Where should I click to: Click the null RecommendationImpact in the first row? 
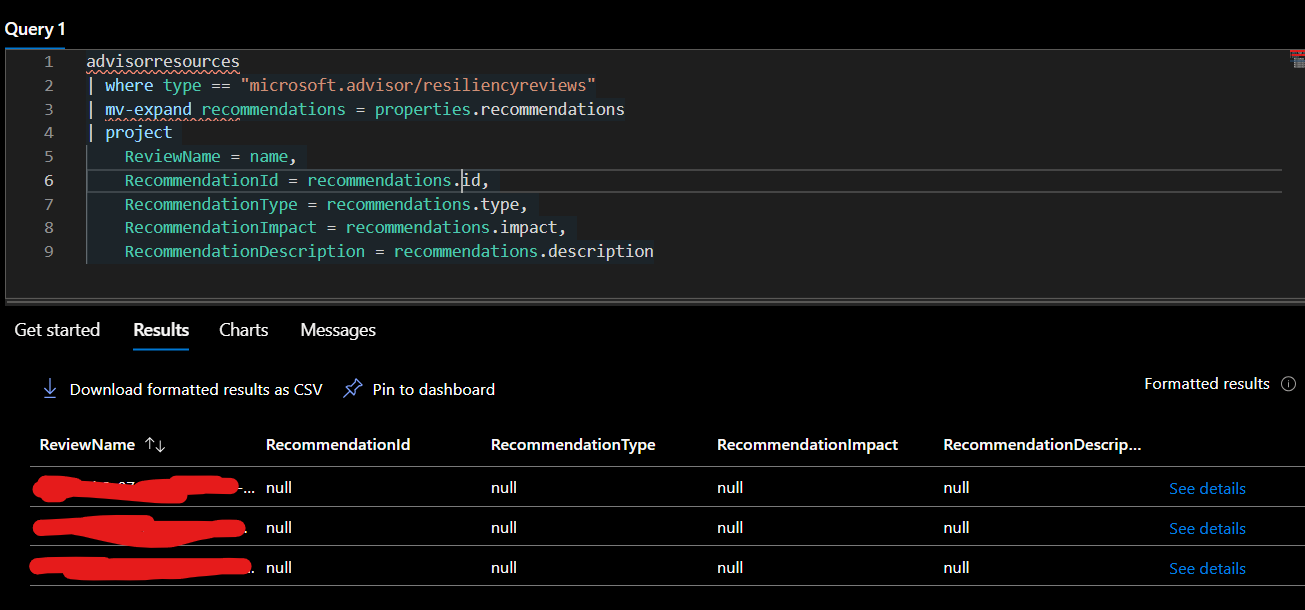click(x=730, y=488)
